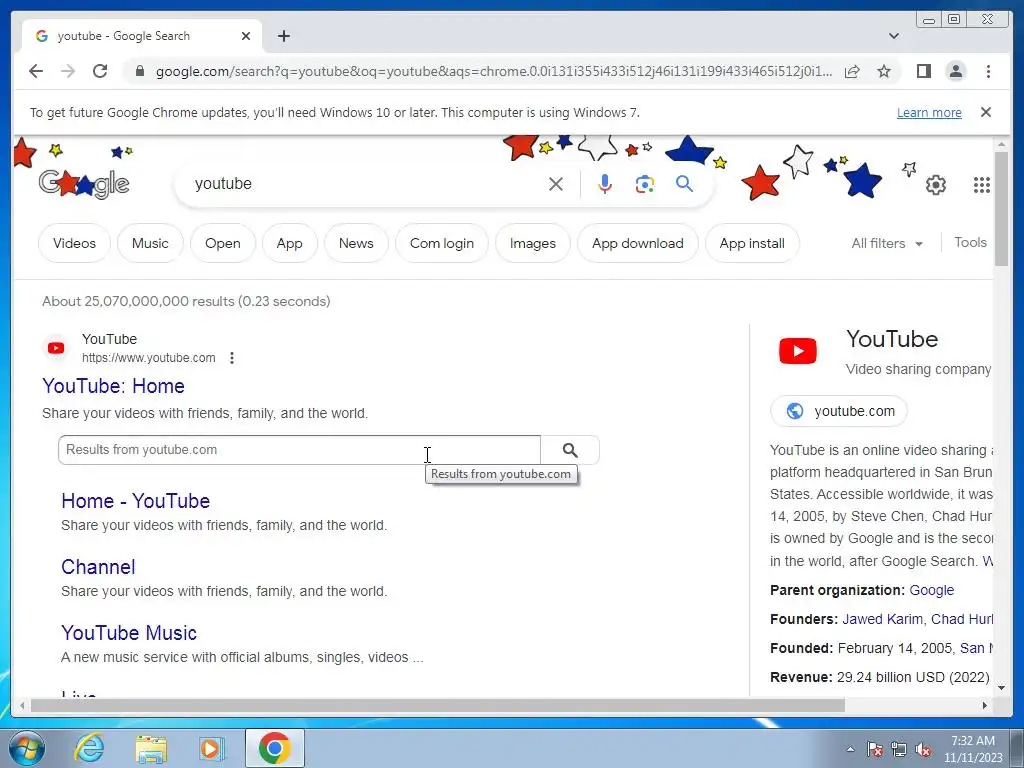Click the vertical scrollbar up arrow
This screenshot has width=1024, height=768.
1002,144
